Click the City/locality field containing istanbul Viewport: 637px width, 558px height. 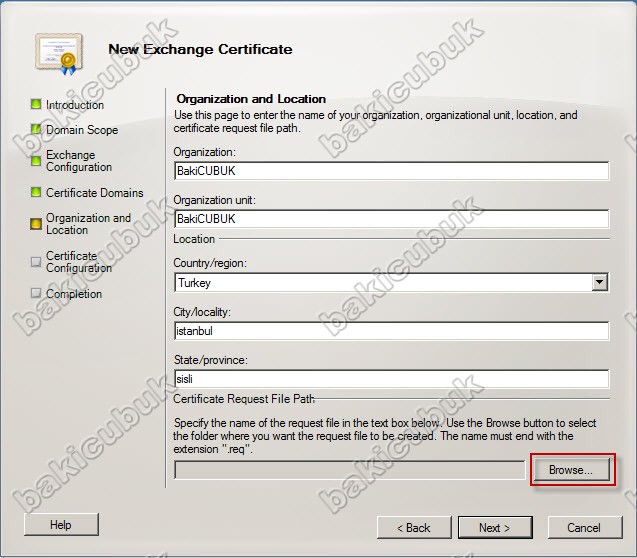(391, 331)
